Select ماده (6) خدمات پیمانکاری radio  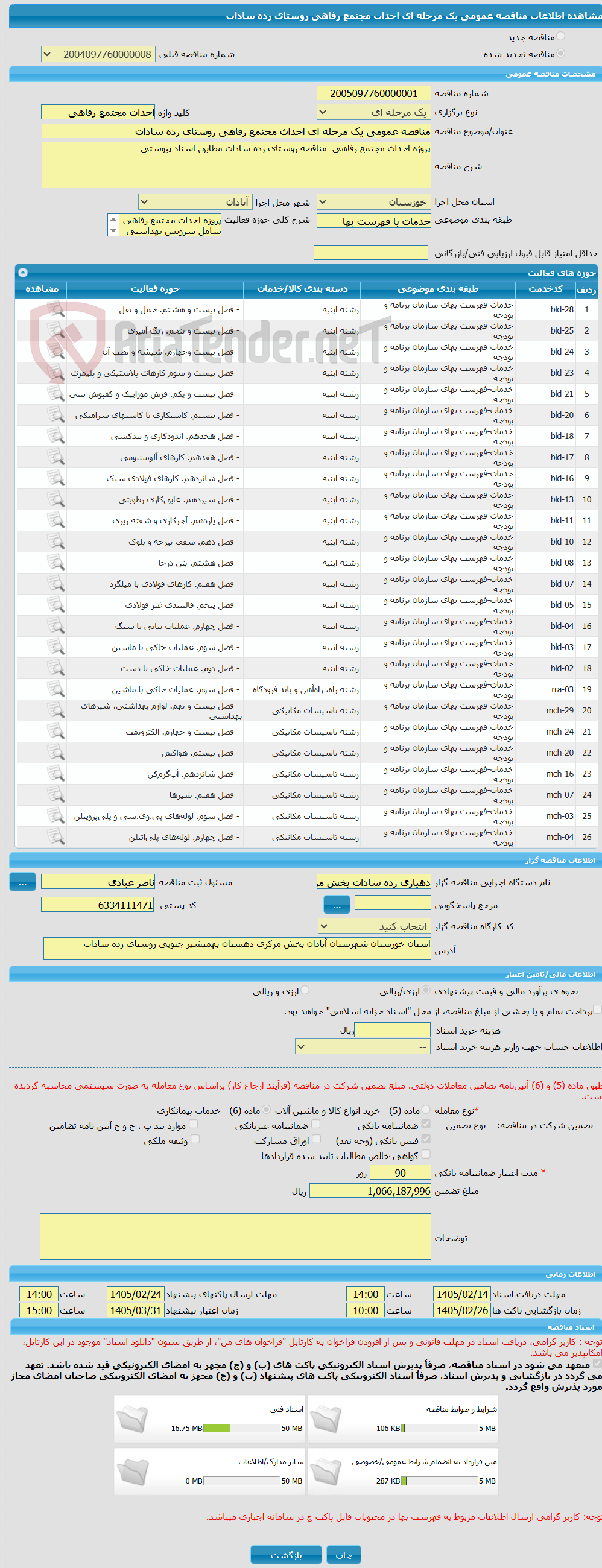tap(267, 1110)
